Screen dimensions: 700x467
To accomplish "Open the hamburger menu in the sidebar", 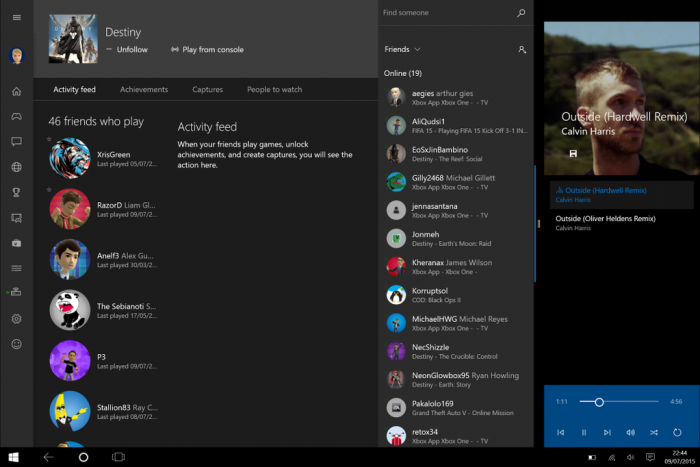I will click(16, 18).
